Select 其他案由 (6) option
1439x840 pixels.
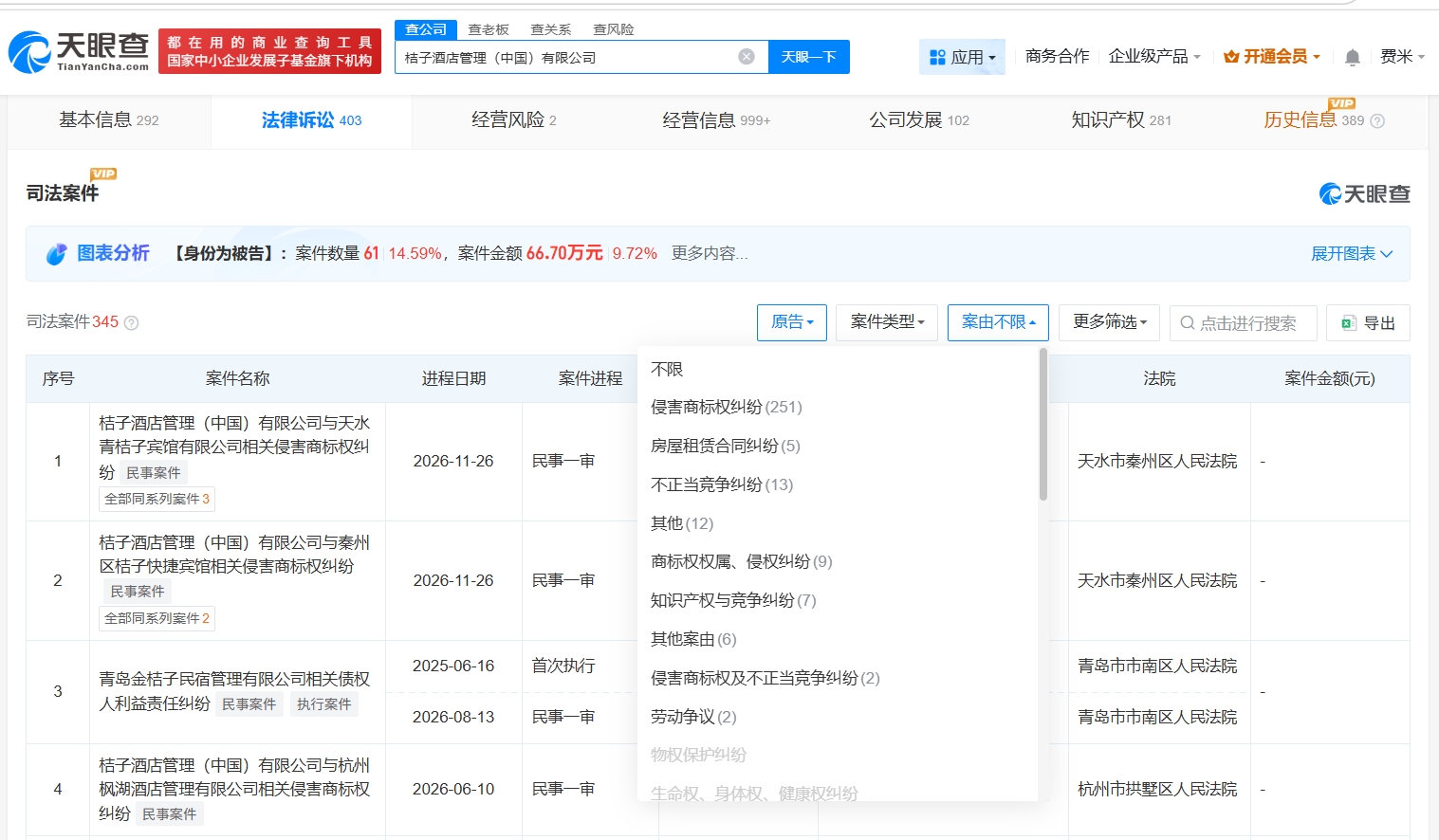click(x=693, y=640)
